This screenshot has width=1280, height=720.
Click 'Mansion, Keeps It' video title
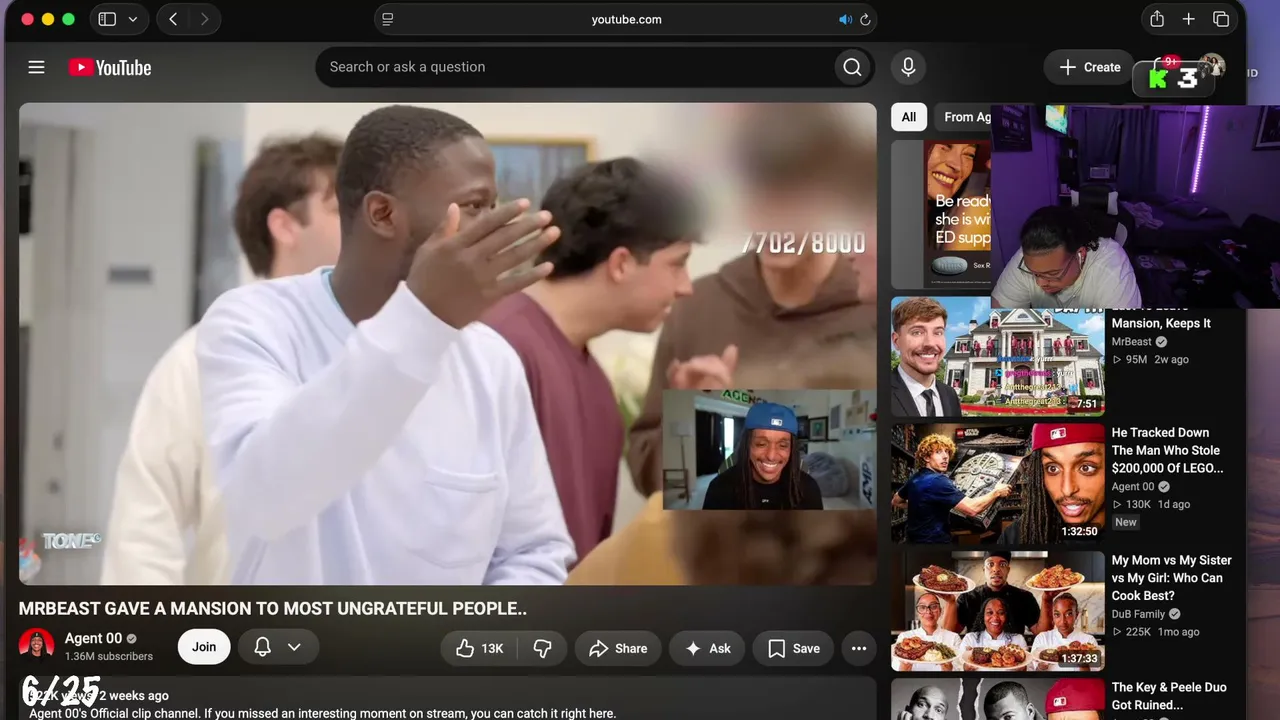click(x=1161, y=323)
